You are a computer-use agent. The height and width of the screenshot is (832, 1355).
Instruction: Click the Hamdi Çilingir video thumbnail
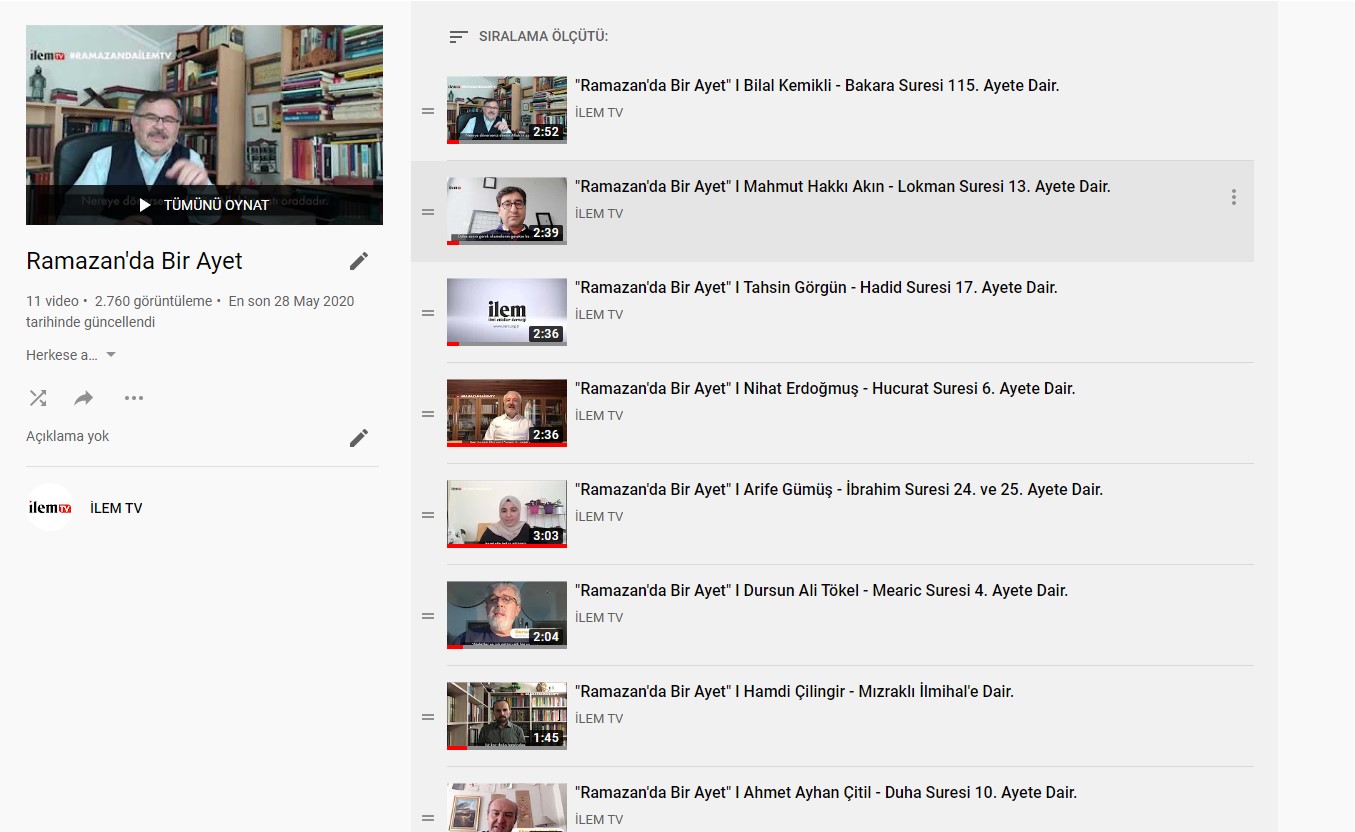[507, 716]
